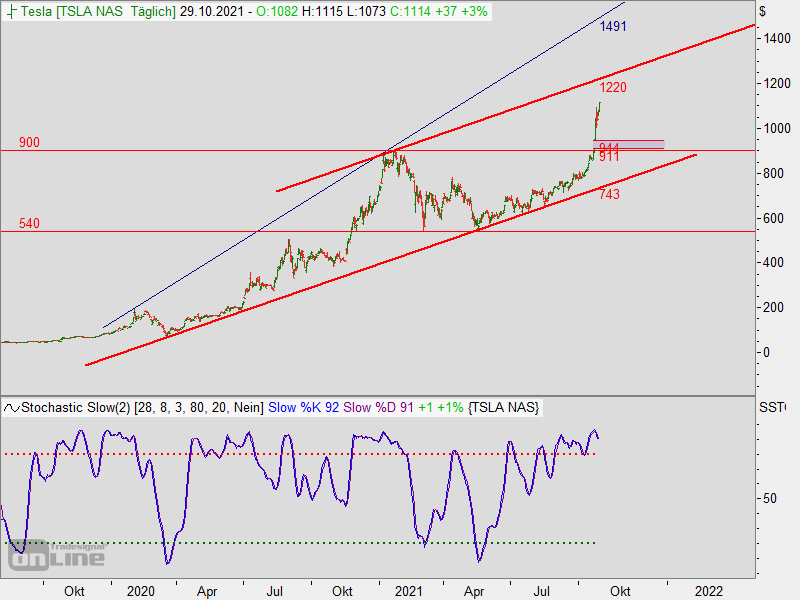This screenshot has height=600, width=800.
Task: Toggle the Nein setting in Stochastic parameters
Action: tap(252, 407)
